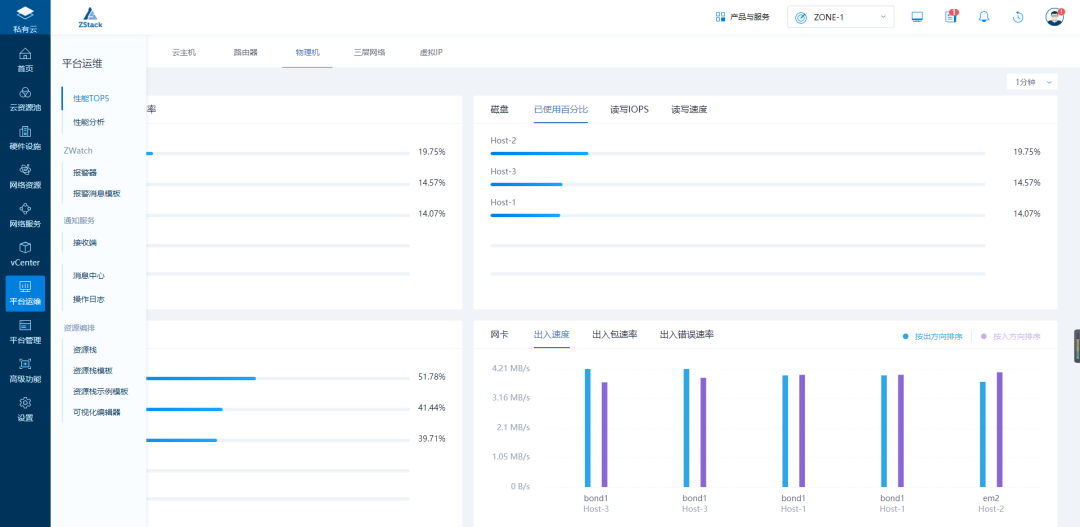Open the 首页 home icon in sidebar

(x=25, y=54)
